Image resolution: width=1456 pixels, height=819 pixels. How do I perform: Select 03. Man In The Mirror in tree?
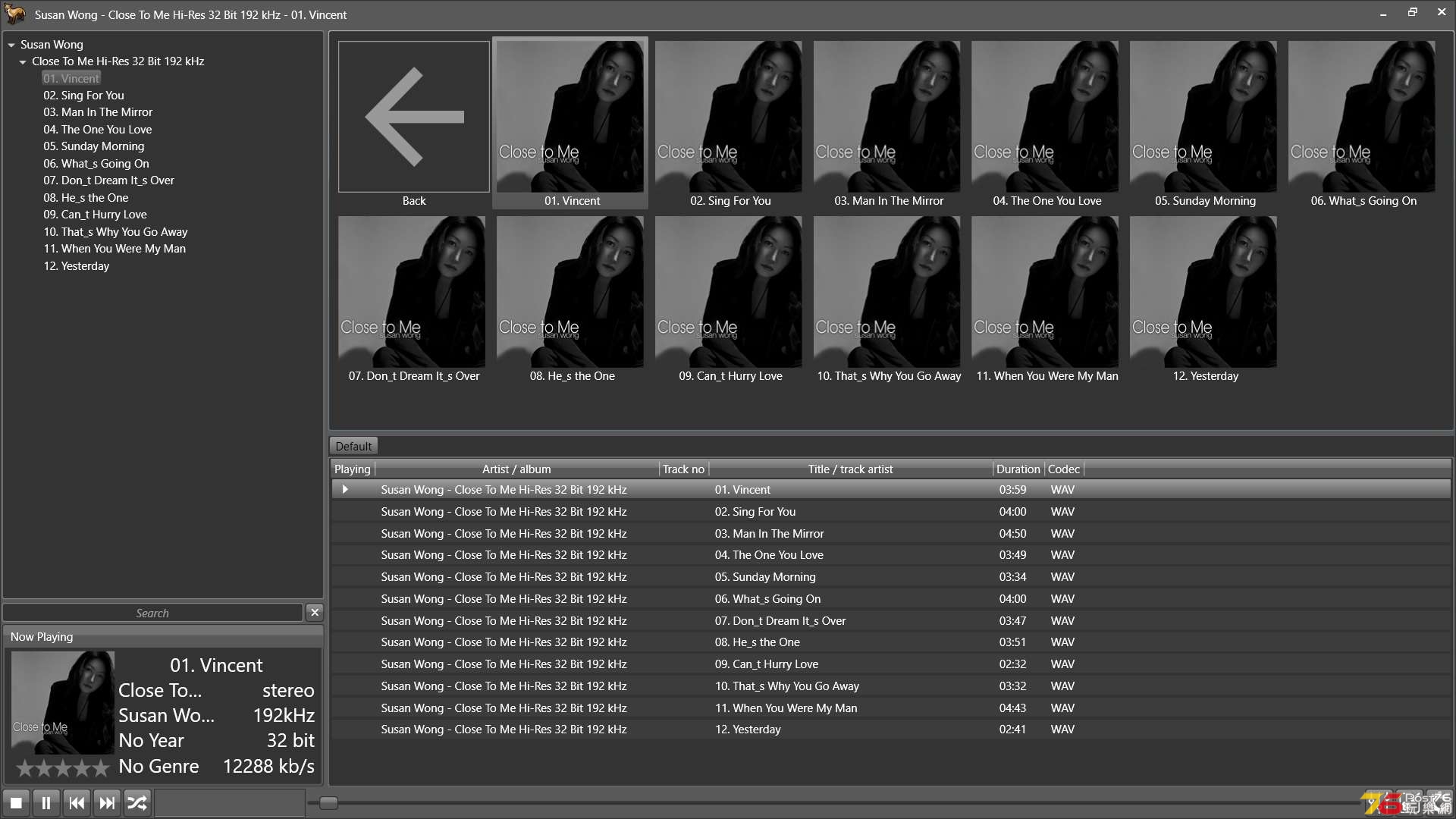pyautogui.click(x=98, y=112)
